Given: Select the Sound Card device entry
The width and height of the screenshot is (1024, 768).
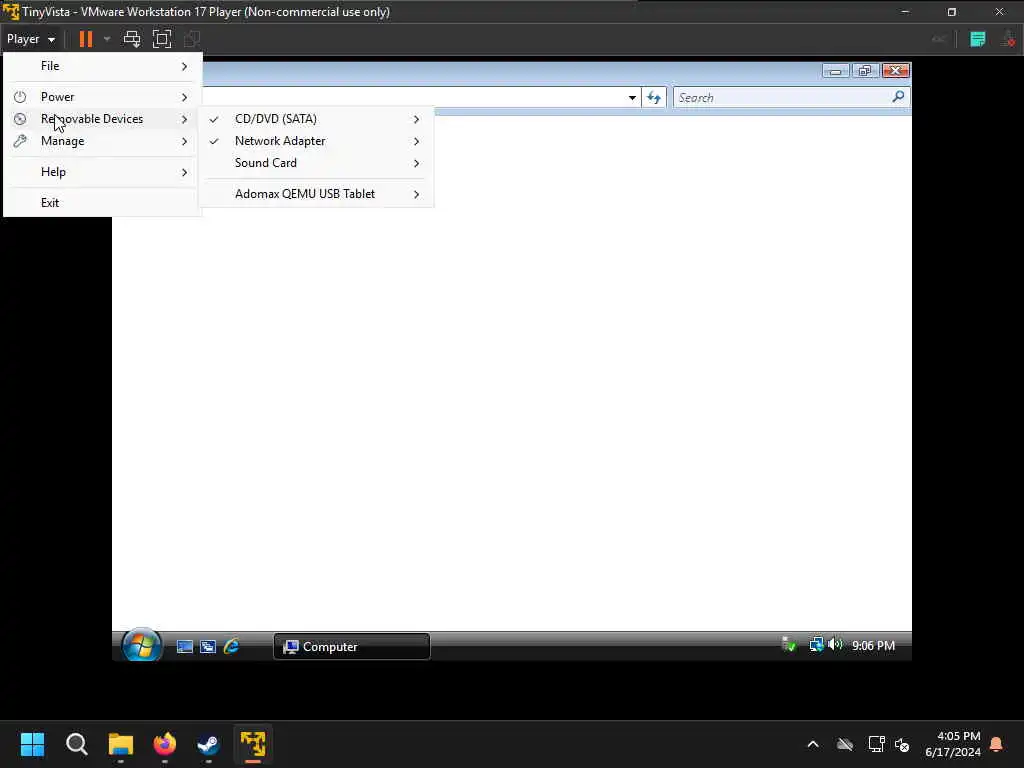Looking at the screenshot, I should pos(316,163).
